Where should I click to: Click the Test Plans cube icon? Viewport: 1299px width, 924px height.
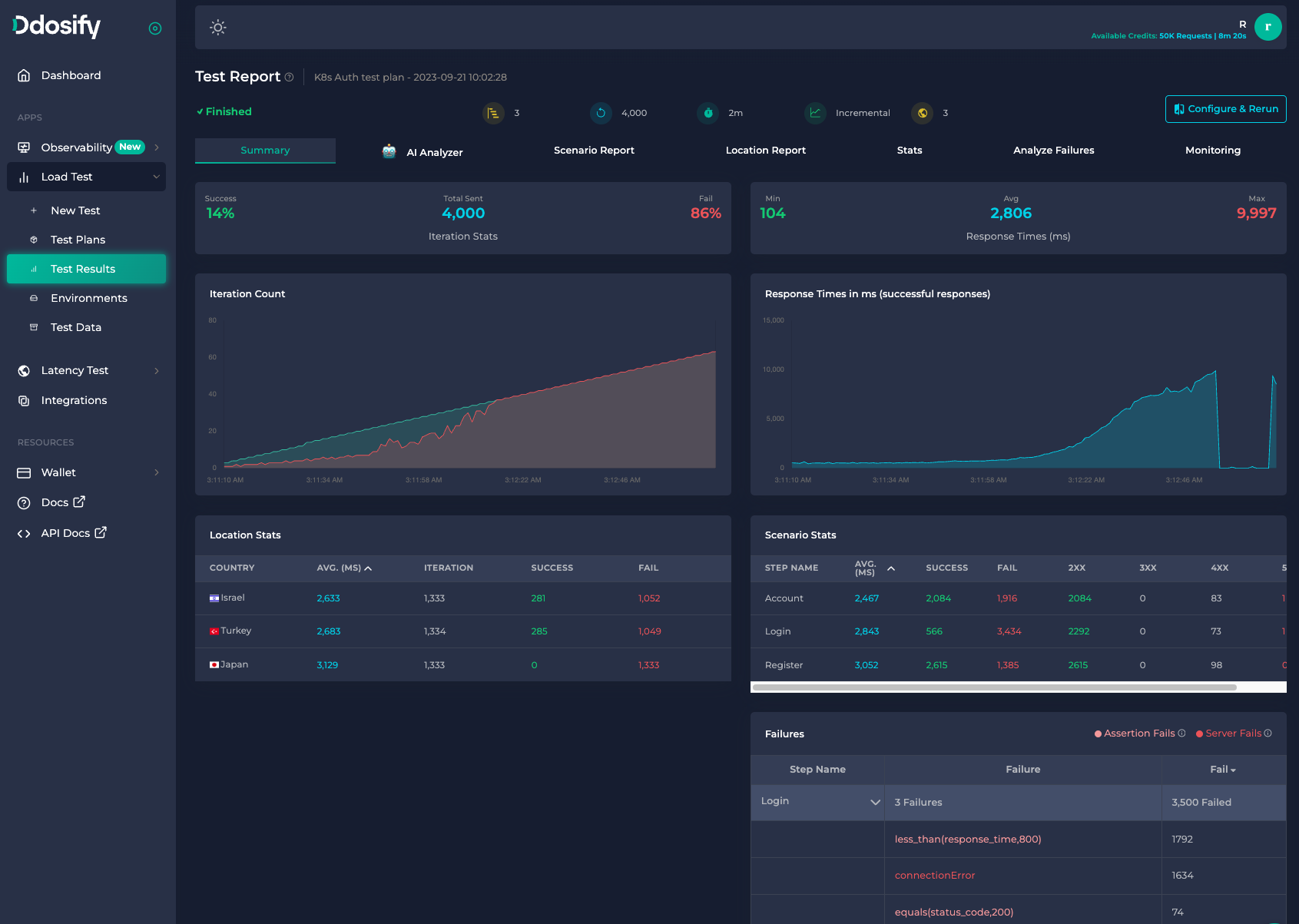[34, 240]
